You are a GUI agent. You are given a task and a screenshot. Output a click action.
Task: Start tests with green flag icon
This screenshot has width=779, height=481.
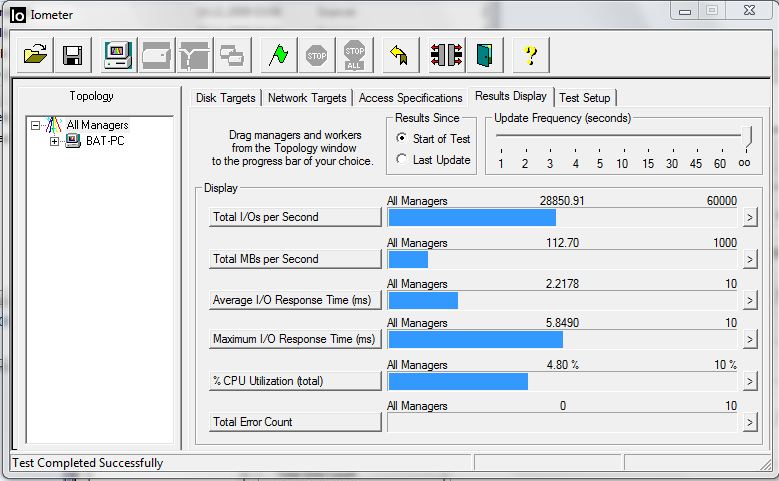coord(279,55)
